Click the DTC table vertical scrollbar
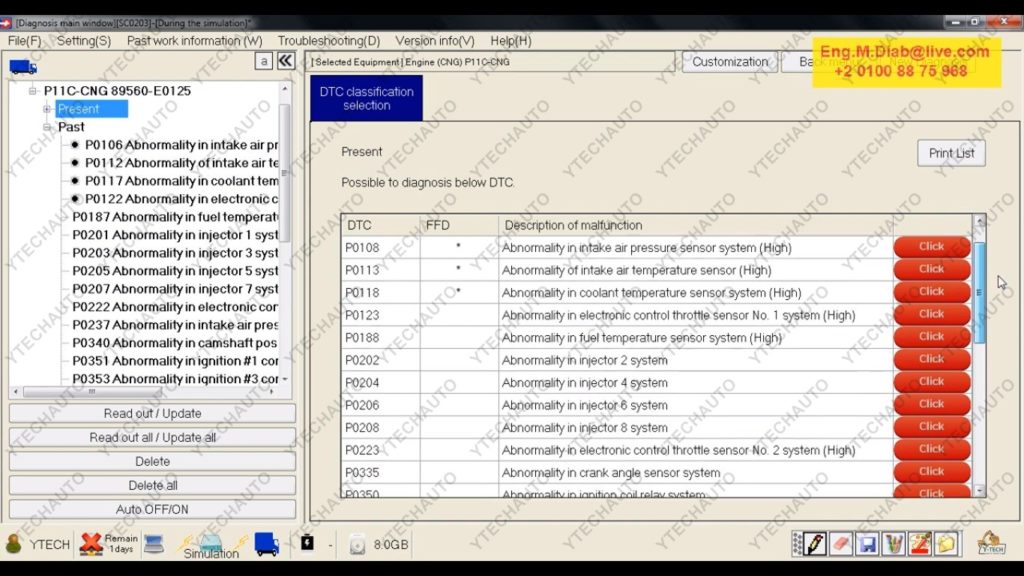 [979, 300]
